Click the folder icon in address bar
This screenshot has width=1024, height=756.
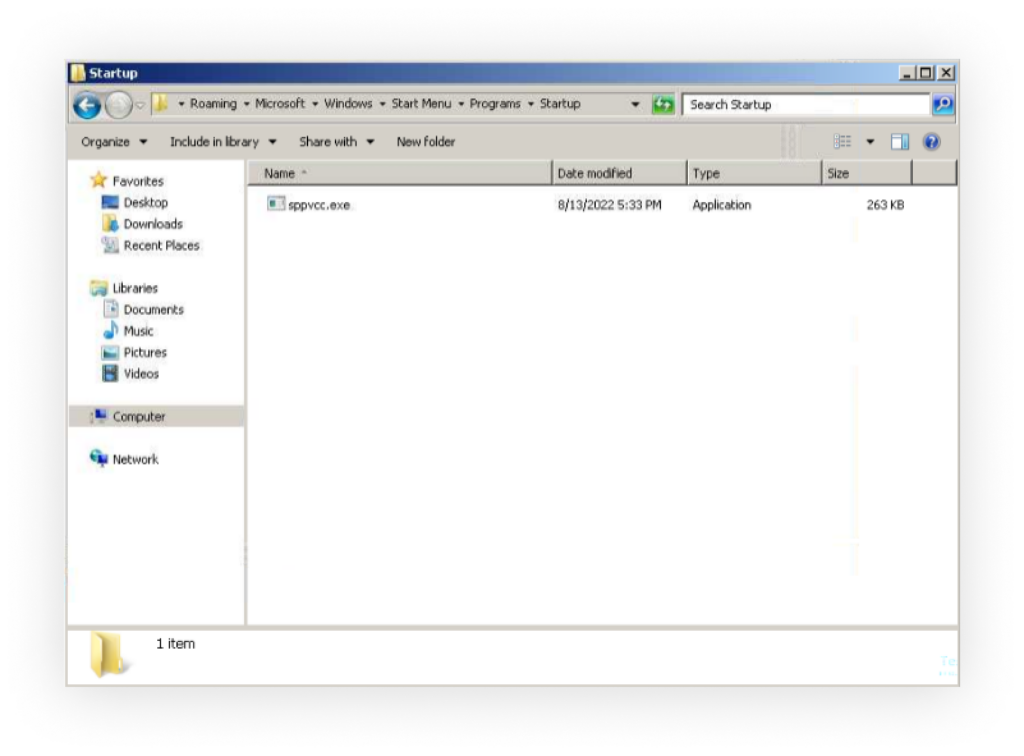[x=160, y=103]
